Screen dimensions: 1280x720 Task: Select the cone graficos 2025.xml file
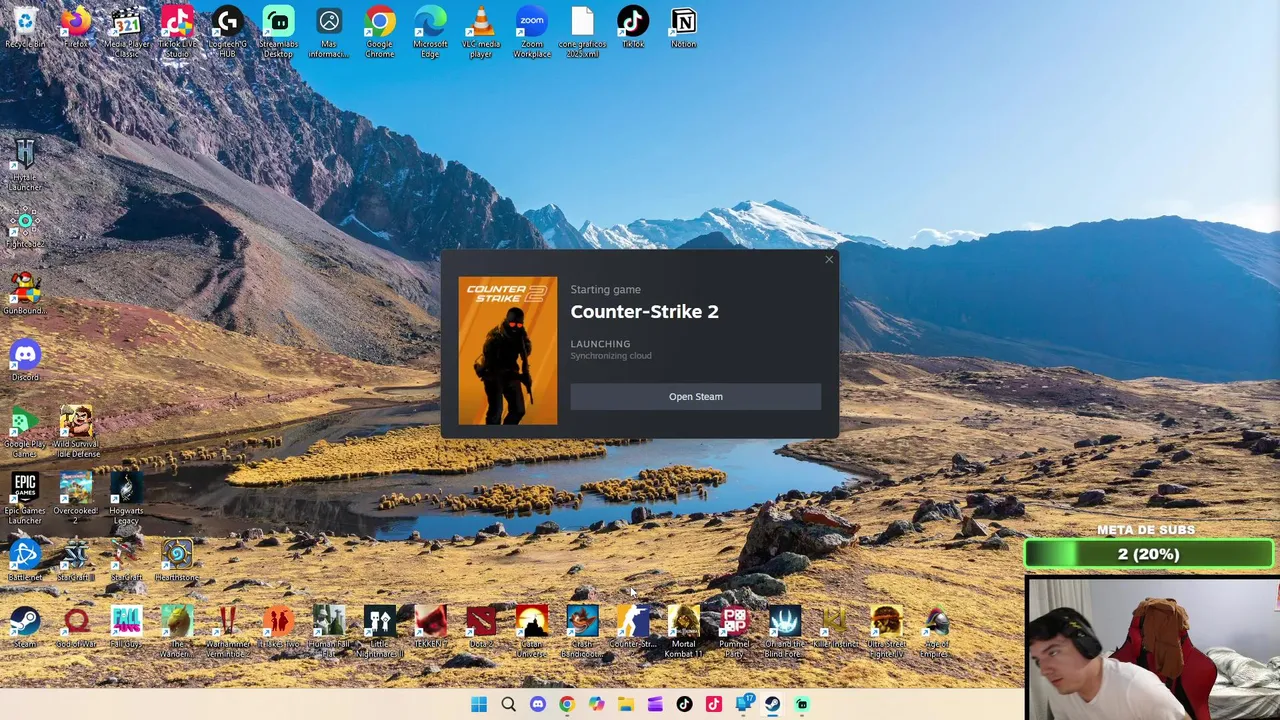pyautogui.click(x=582, y=31)
